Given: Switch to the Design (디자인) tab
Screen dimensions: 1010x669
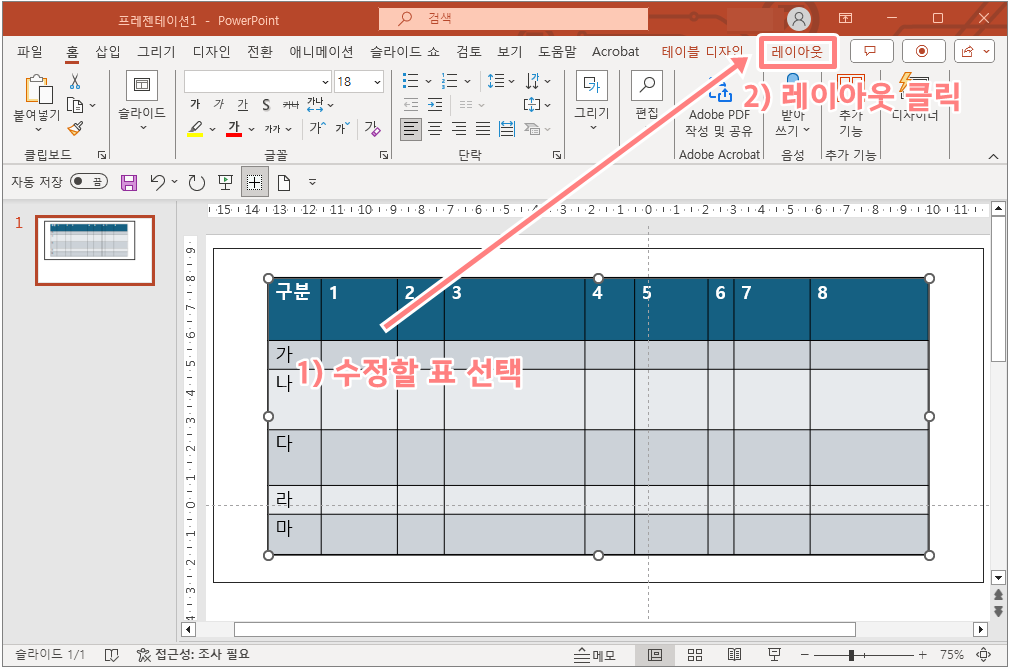Looking at the screenshot, I should [211, 52].
